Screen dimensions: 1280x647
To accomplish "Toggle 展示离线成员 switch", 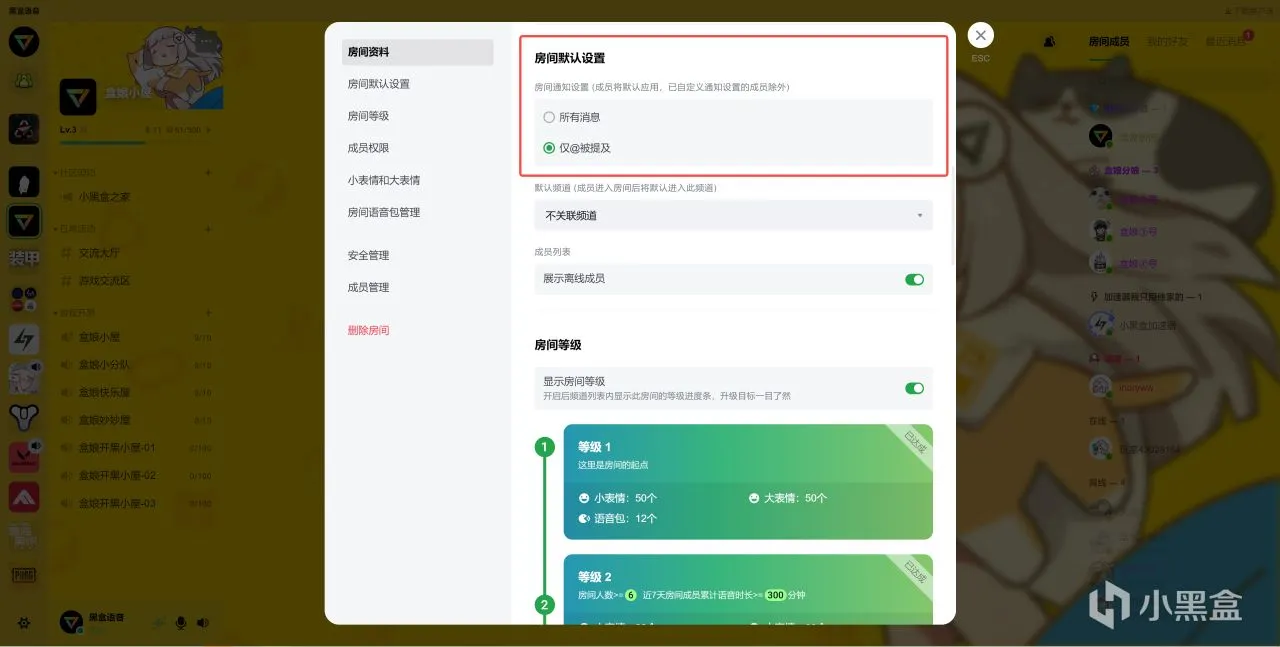I will pyautogui.click(x=914, y=279).
